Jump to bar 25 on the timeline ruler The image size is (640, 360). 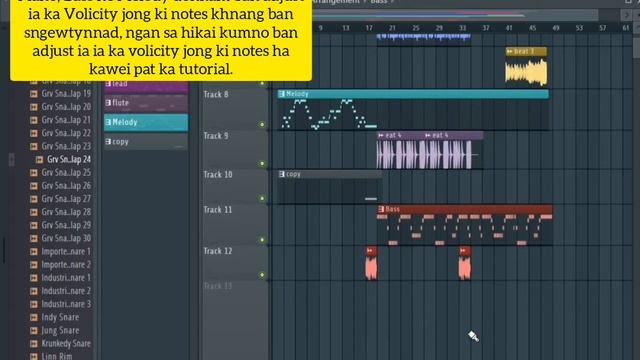(416, 28)
